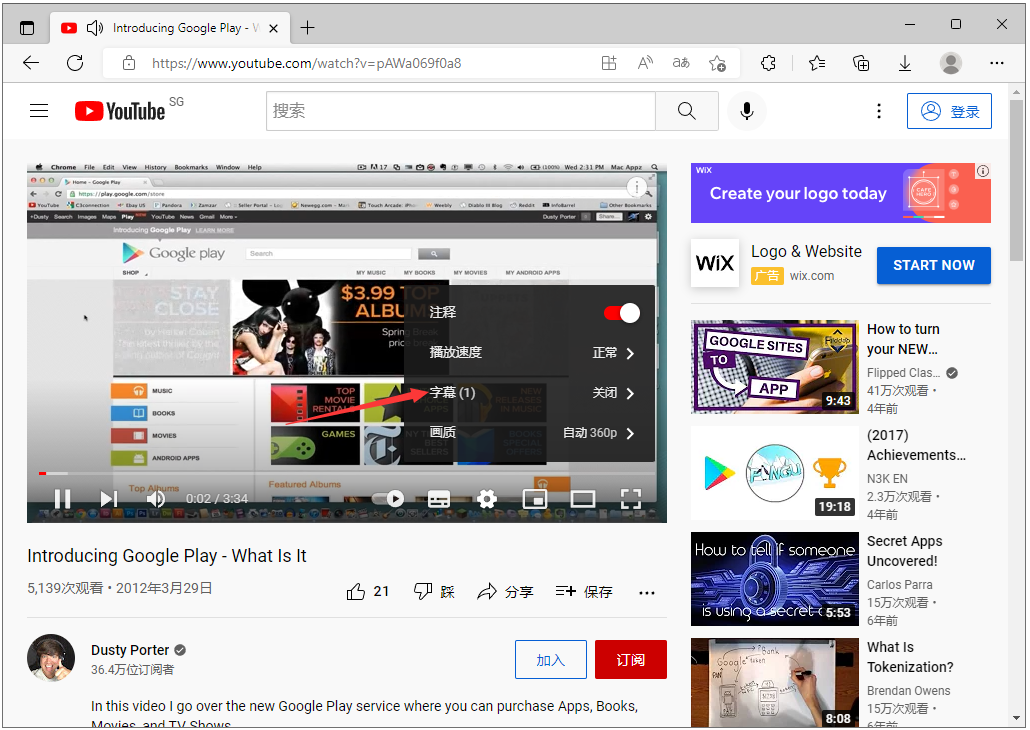Click the 加入 join button
Screen dimensions: 1030x730
[x=550, y=660]
